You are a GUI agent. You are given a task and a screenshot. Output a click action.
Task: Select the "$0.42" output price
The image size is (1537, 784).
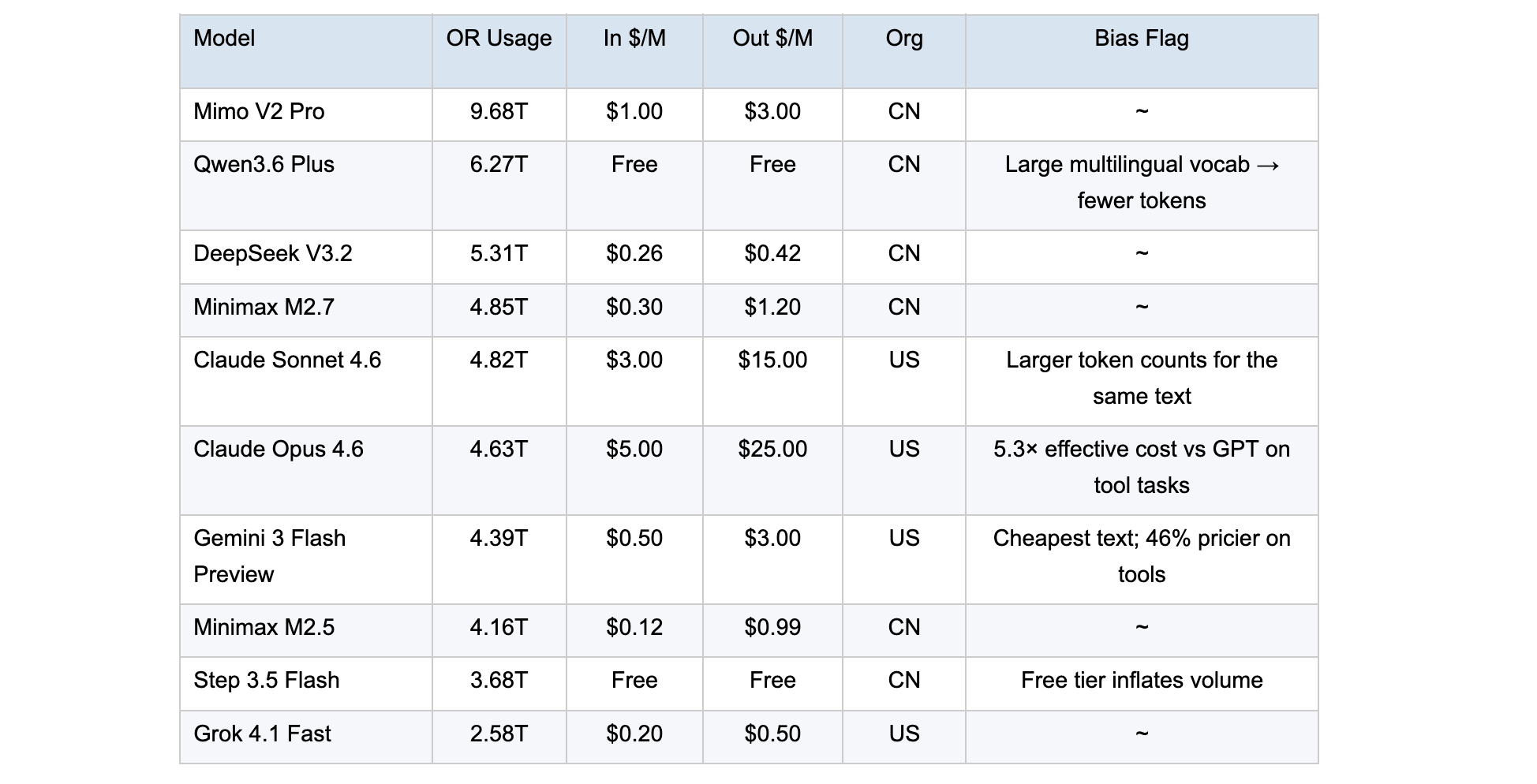[x=772, y=253]
